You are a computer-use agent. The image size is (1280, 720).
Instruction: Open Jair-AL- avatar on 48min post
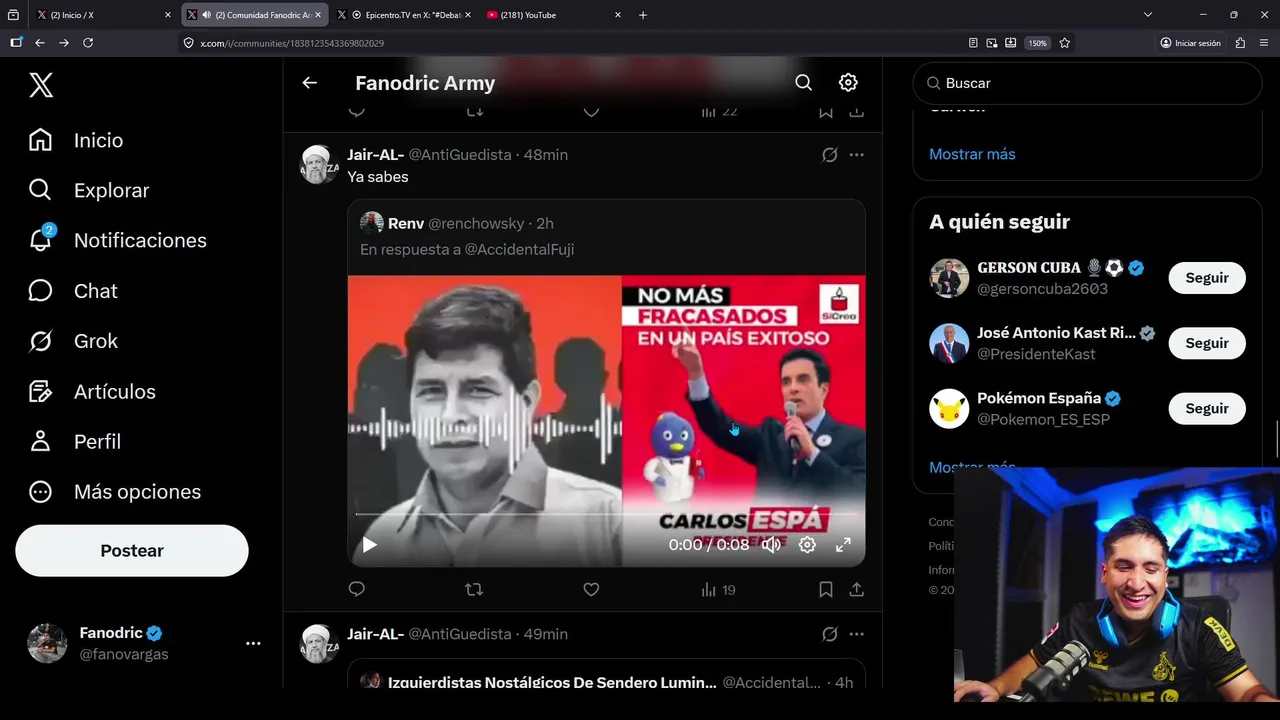tap(319, 165)
